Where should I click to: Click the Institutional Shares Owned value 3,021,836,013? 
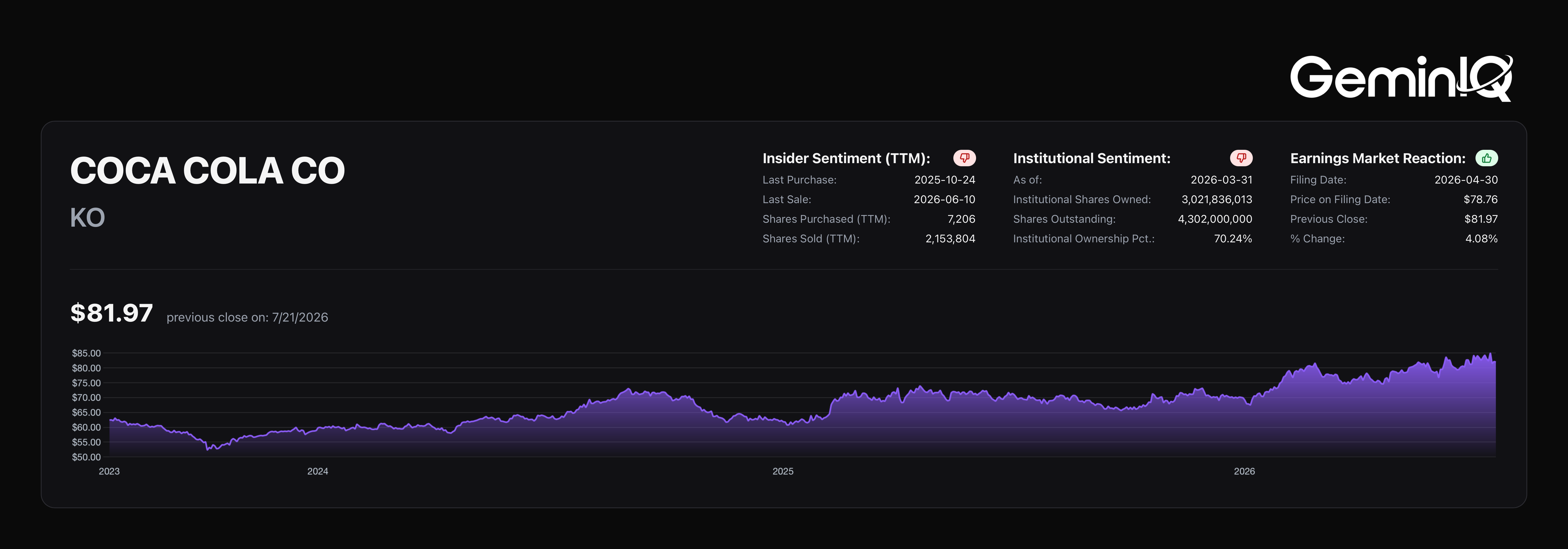tap(1217, 200)
